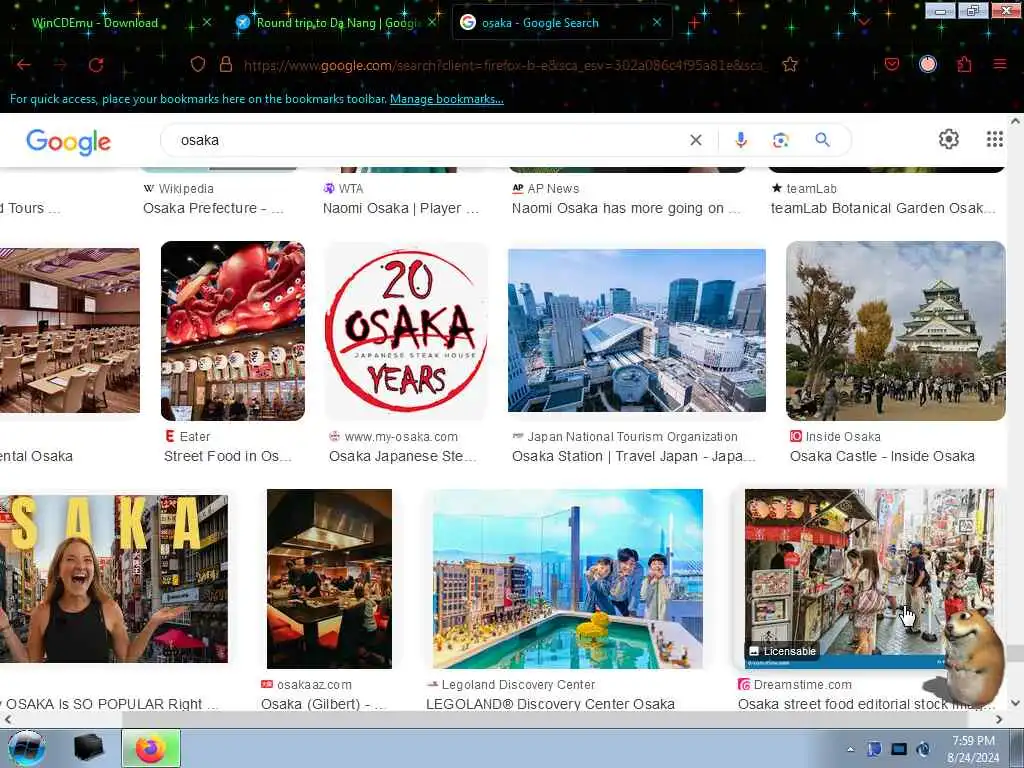The height and width of the screenshot is (768, 1024).
Task: Open Osaka Castle - Inside Osaka caption
Action: pos(882,456)
